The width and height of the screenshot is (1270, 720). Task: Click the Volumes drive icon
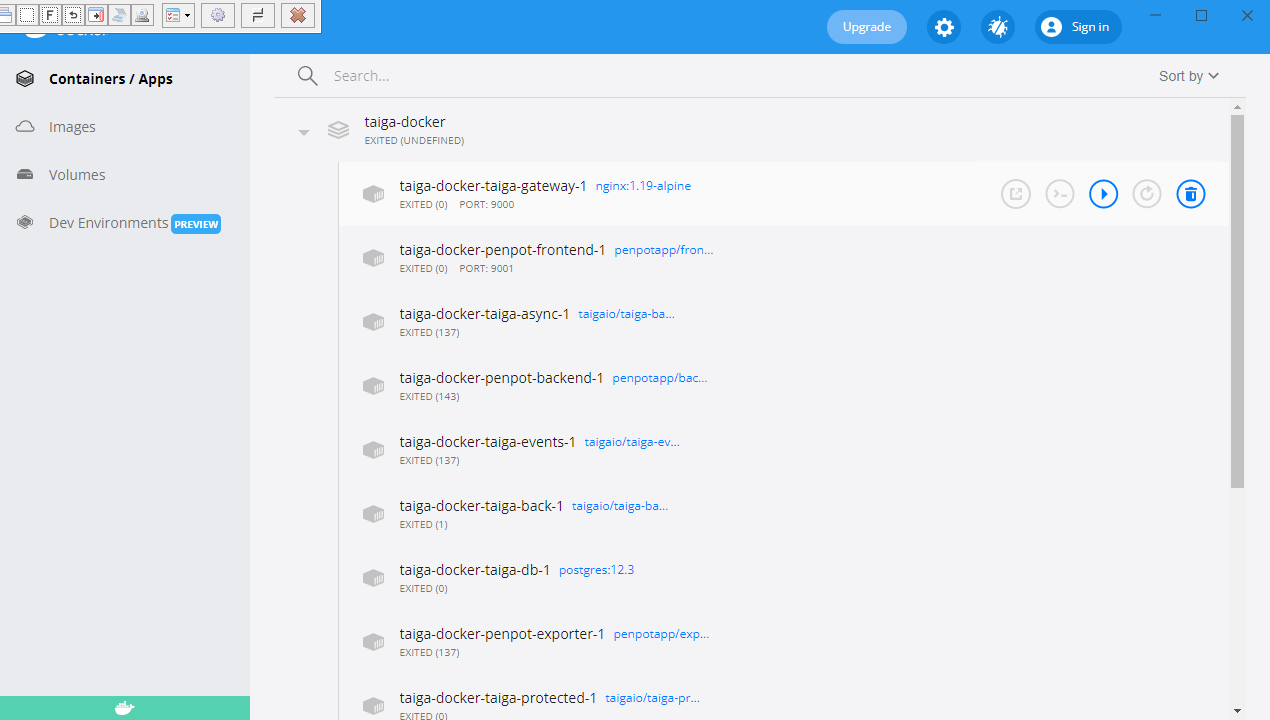coord(26,175)
